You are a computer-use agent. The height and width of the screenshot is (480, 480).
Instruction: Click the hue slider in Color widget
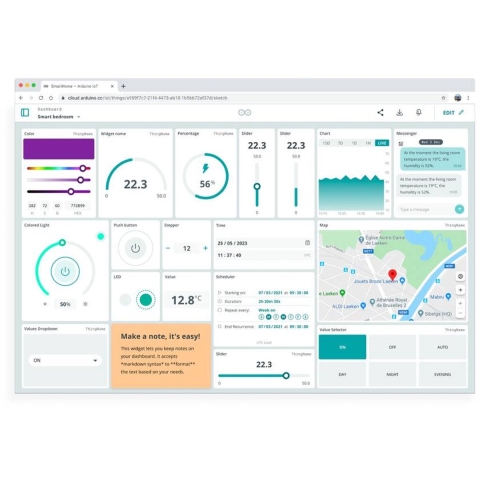[x=59, y=168]
